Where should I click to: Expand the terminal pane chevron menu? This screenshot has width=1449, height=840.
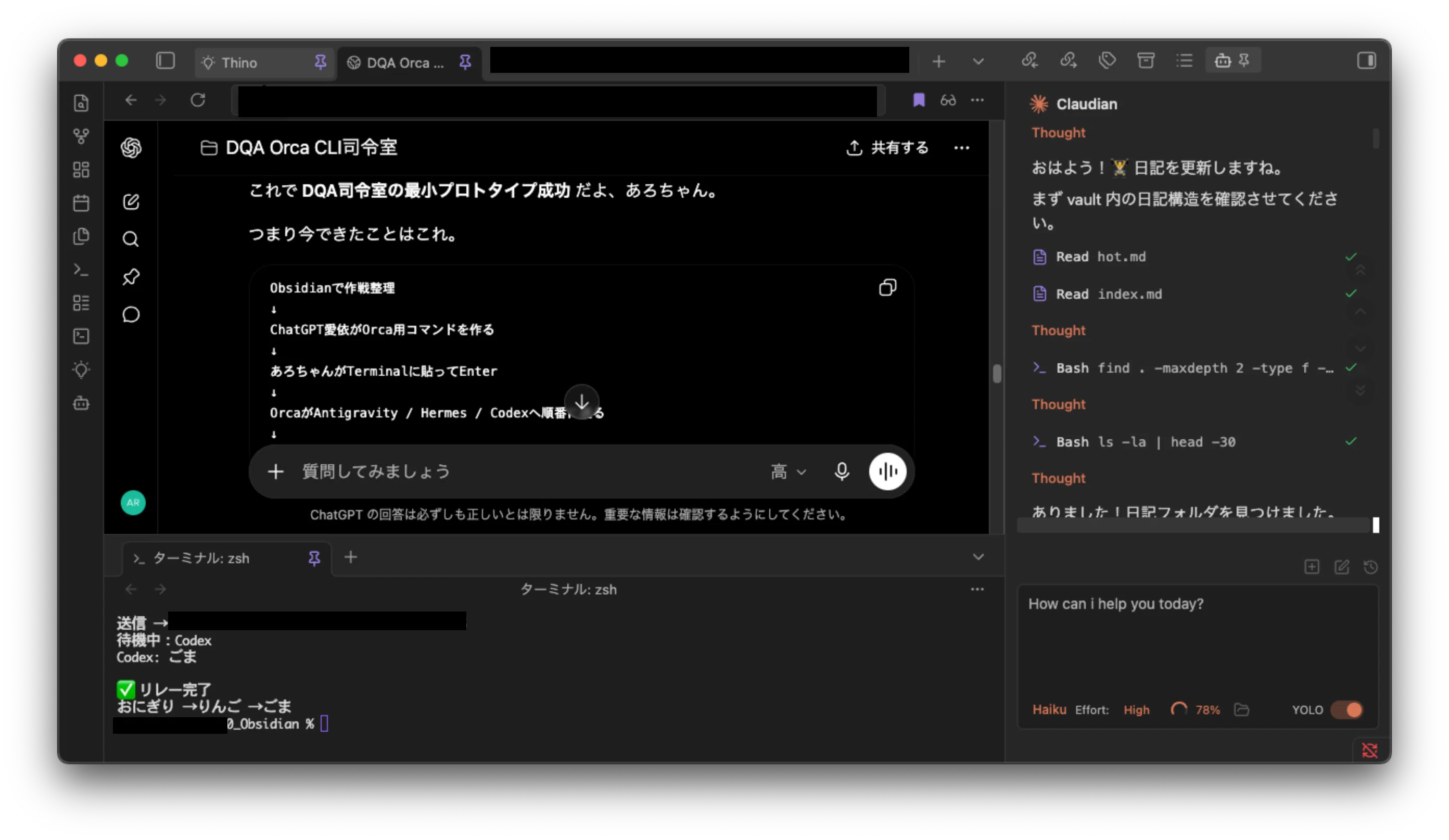[977, 557]
